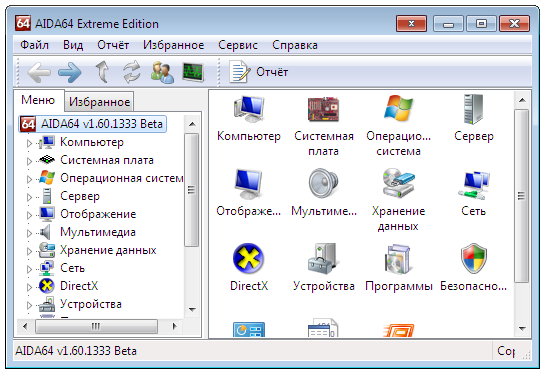Image resolution: width=545 pixels, height=374 pixels.
Task: Open the Файл menu
Action: [x=34, y=45]
